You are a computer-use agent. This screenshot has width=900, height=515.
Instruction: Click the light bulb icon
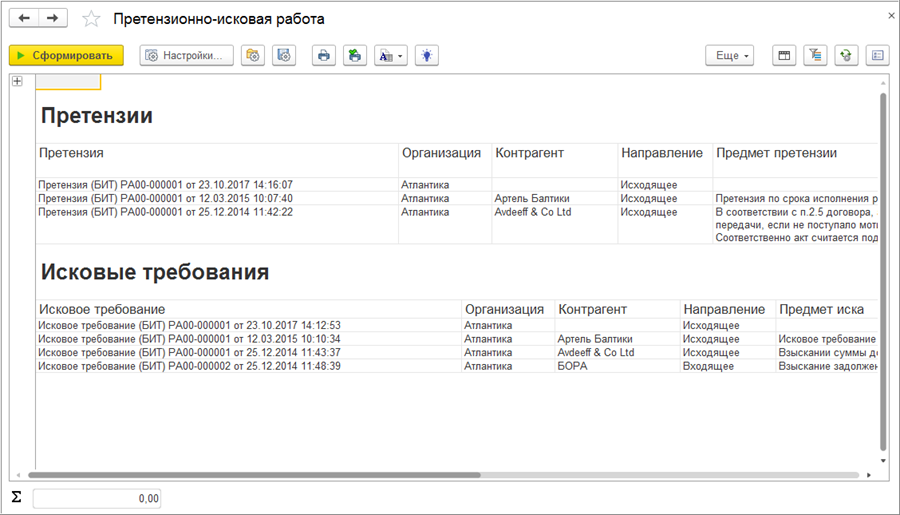427,56
